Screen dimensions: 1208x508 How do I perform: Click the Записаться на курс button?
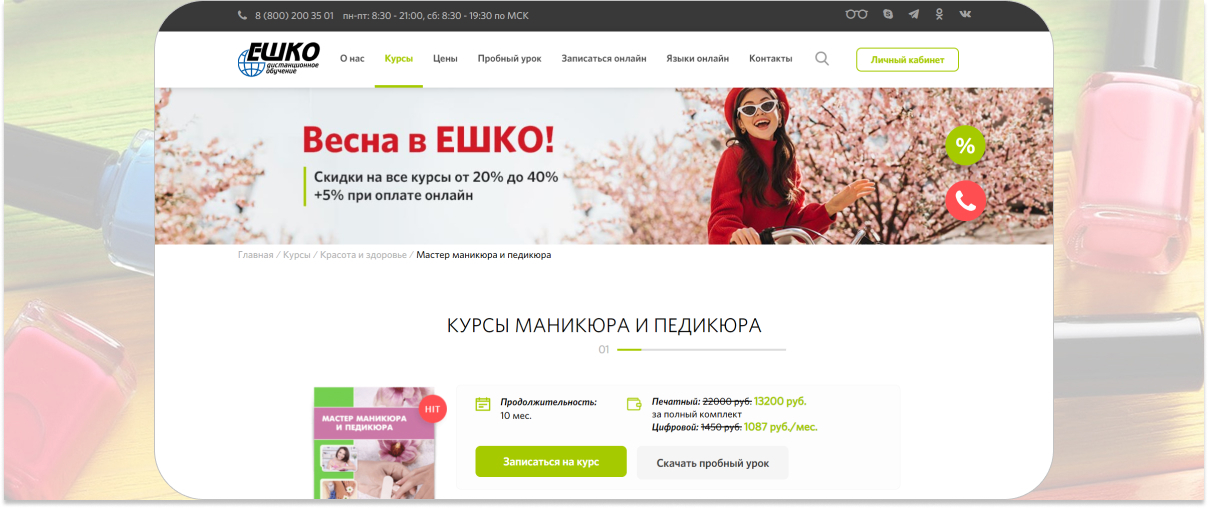551,462
